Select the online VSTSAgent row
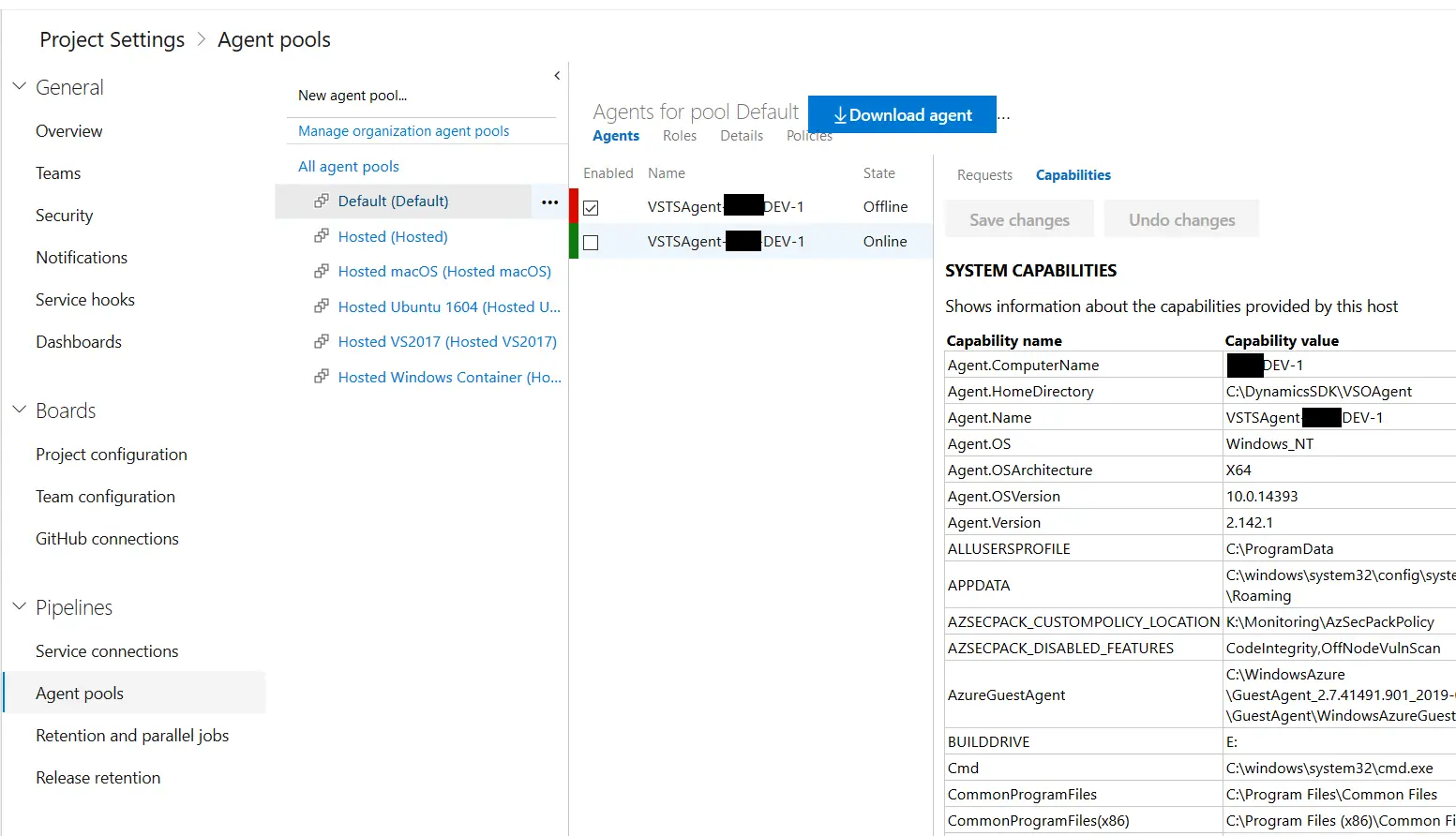 click(x=726, y=242)
